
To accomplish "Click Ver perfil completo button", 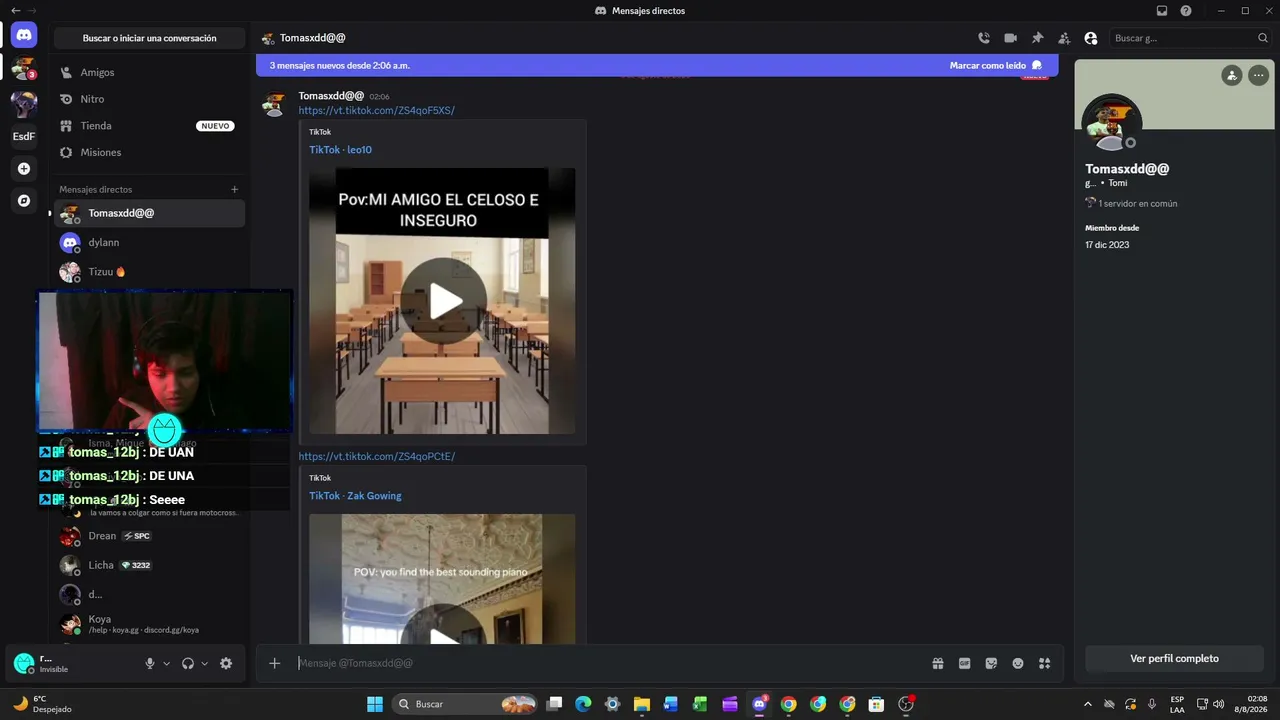I will coord(1174,659).
